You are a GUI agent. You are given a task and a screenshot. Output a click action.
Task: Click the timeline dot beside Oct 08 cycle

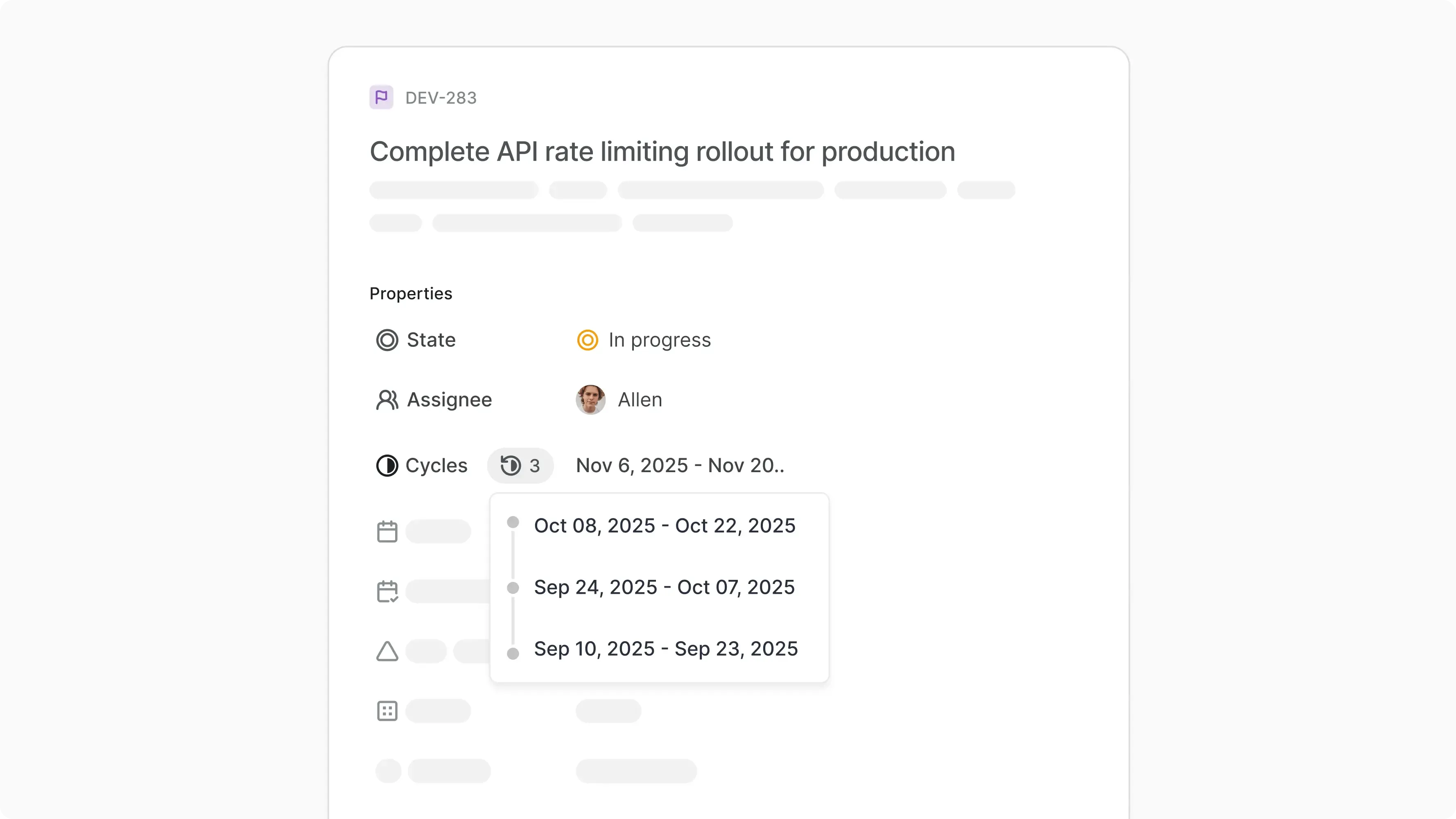pos(513,522)
